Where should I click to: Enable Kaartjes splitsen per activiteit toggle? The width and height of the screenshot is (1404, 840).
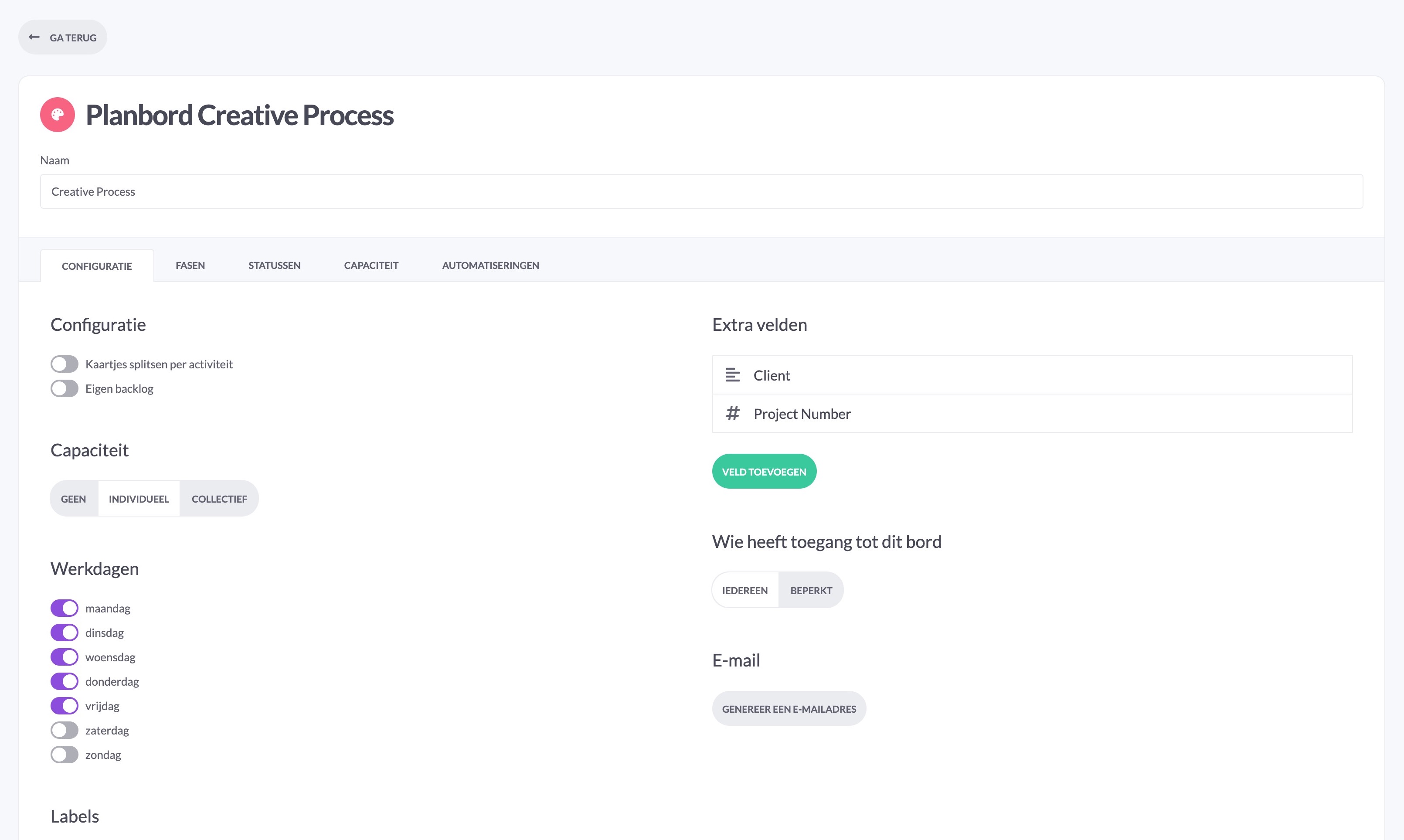pos(65,364)
